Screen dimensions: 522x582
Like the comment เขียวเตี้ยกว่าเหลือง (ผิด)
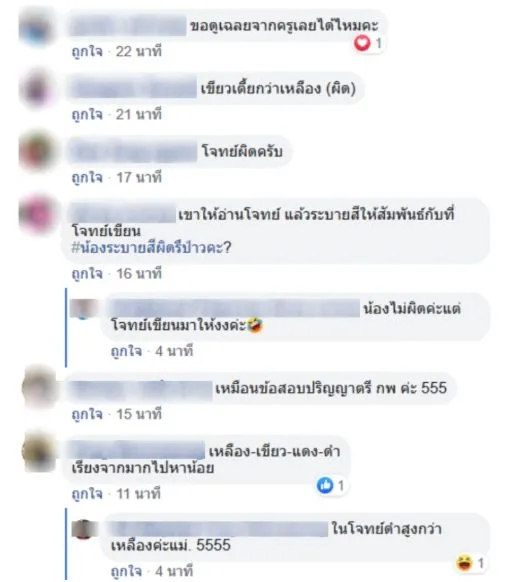click(87, 114)
